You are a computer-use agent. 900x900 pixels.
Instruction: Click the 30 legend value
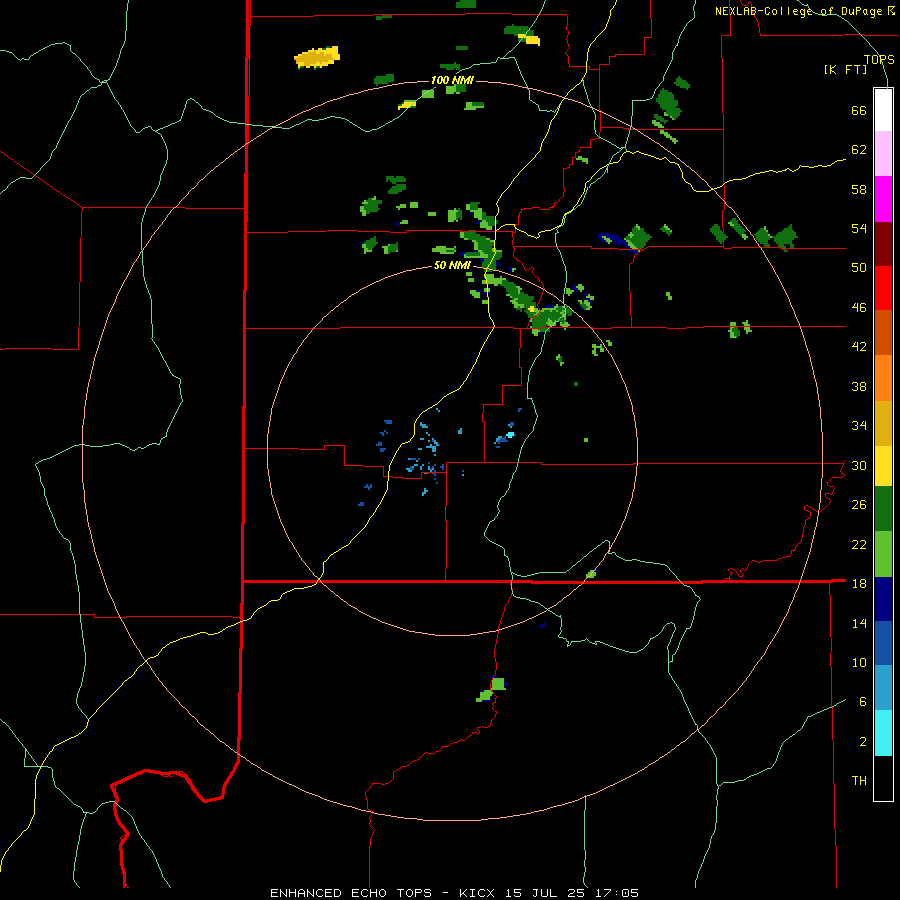[859, 465]
